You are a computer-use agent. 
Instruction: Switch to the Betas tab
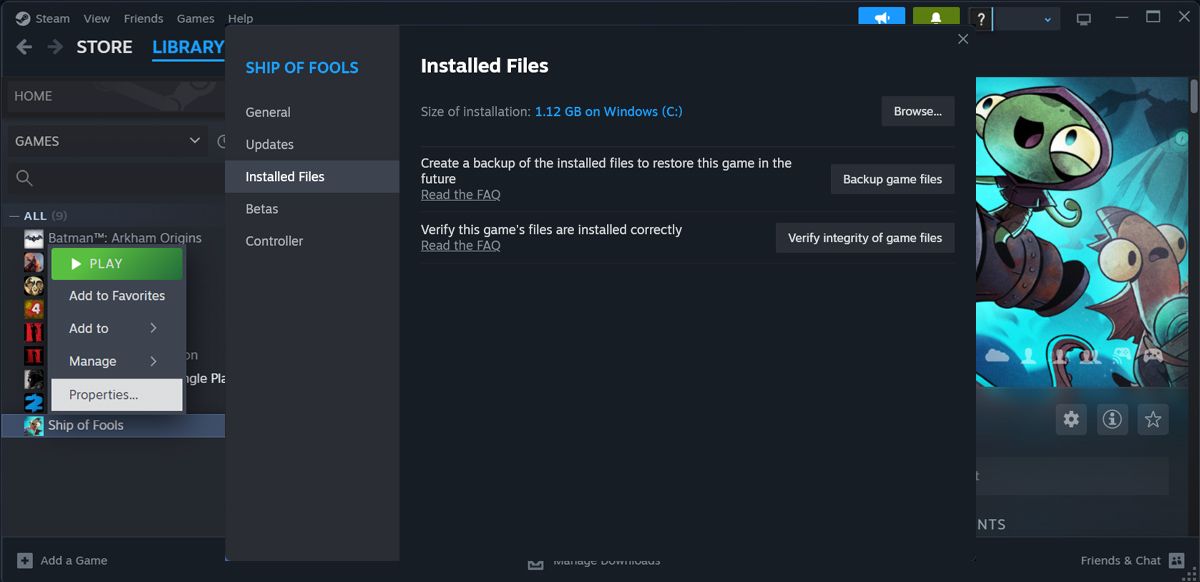261,208
